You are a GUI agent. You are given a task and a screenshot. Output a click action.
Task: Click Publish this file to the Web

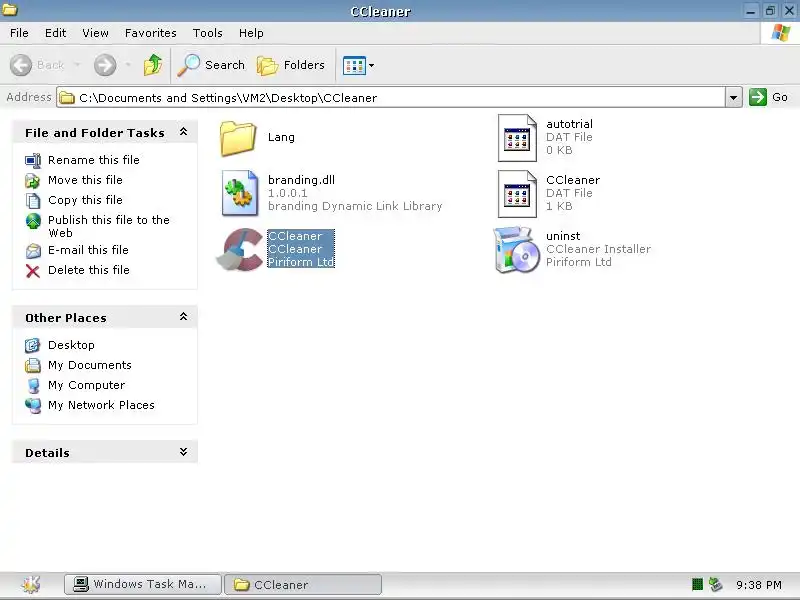(109, 227)
